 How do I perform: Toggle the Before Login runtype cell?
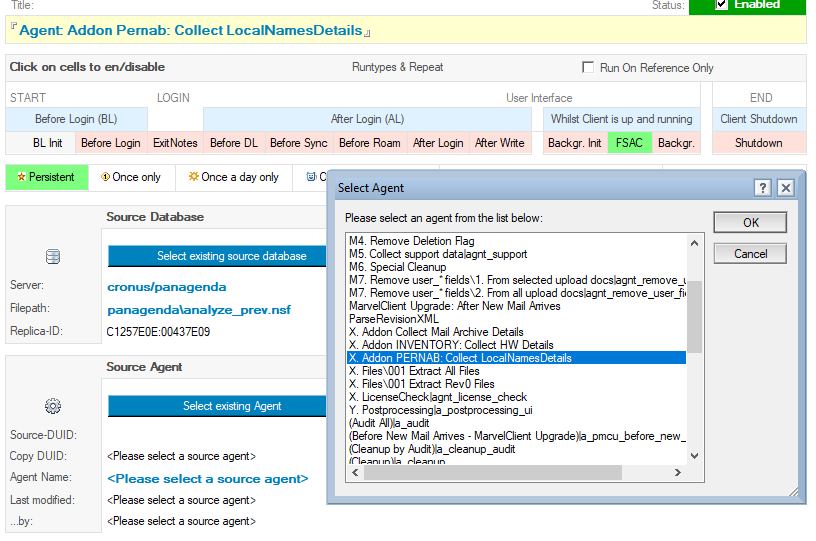coord(111,143)
